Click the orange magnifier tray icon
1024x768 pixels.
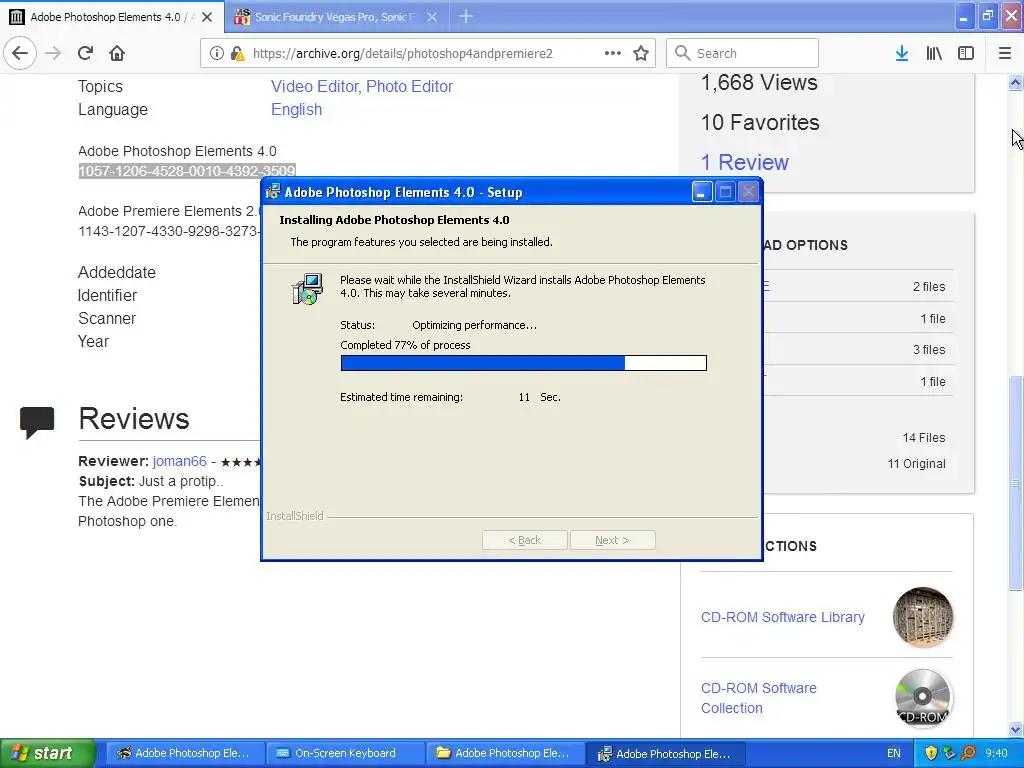click(x=968, y=754)
